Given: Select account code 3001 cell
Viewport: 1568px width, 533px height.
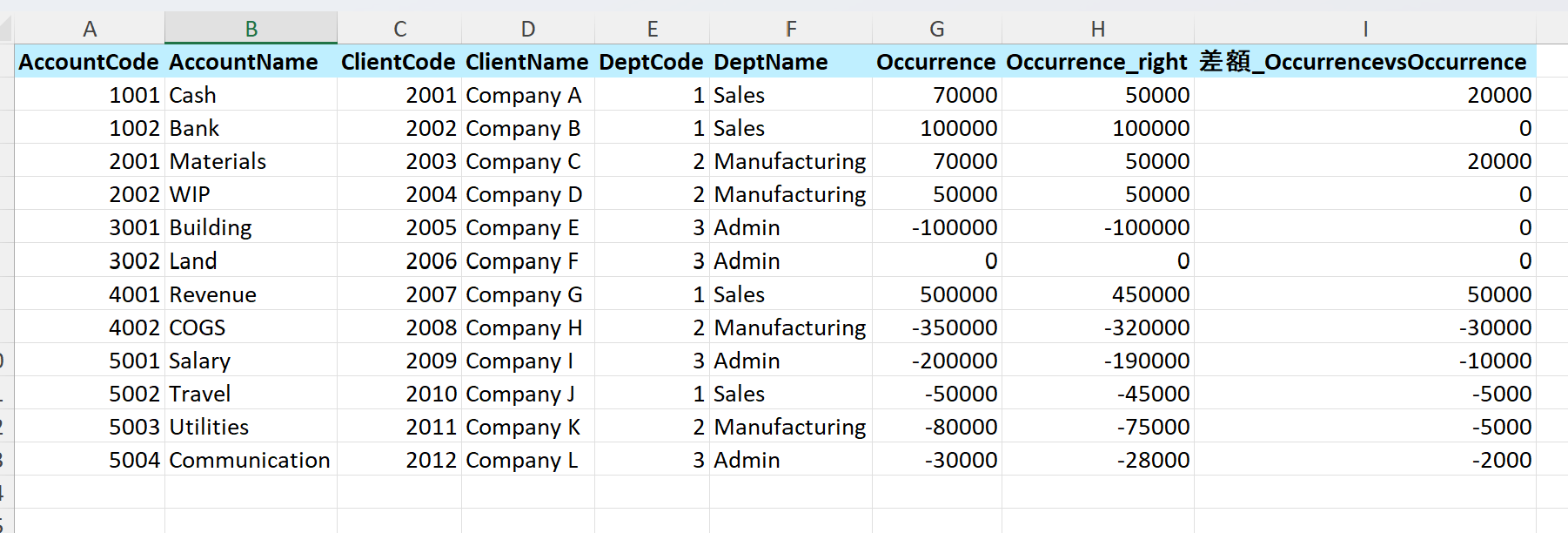Looking at the screenshot, I should (x=134, y=227).
